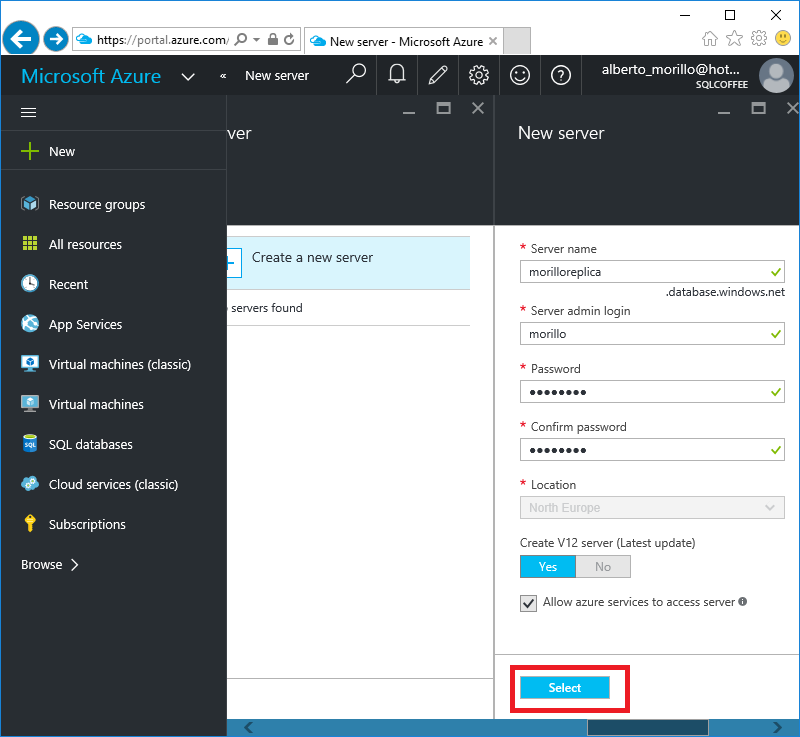The image size is (800, 737).
Task: Click the Virtual machines (classic) monitor icon
Action: coord(30,364)
